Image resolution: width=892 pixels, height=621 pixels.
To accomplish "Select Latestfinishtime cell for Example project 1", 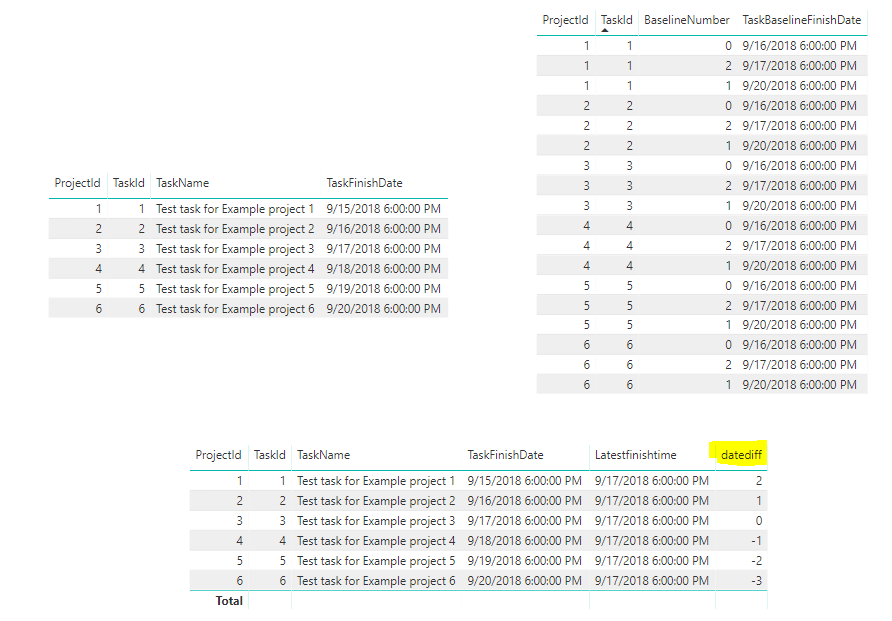I will tap(652, 481).
